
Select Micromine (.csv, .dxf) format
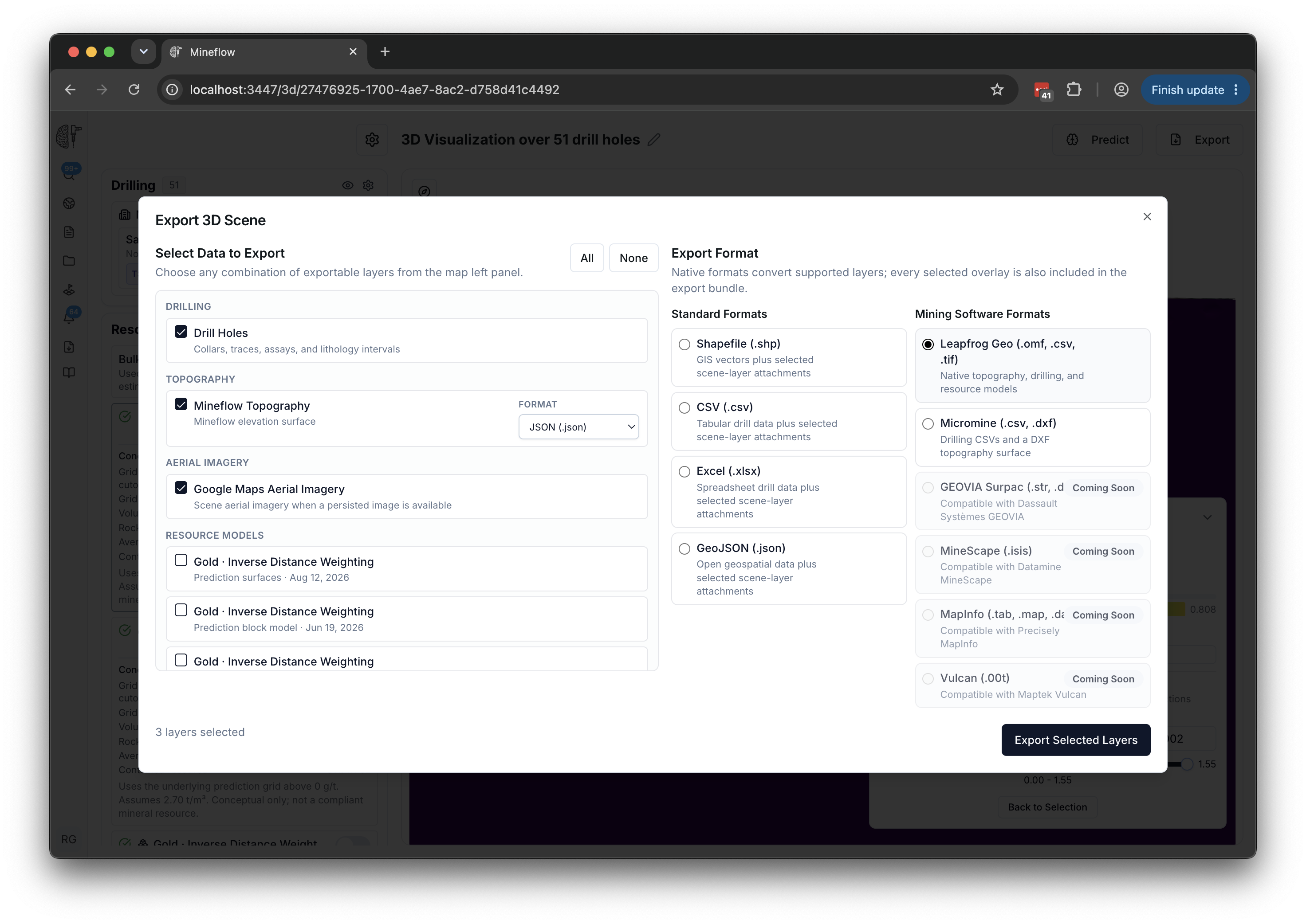click(928, 424)
